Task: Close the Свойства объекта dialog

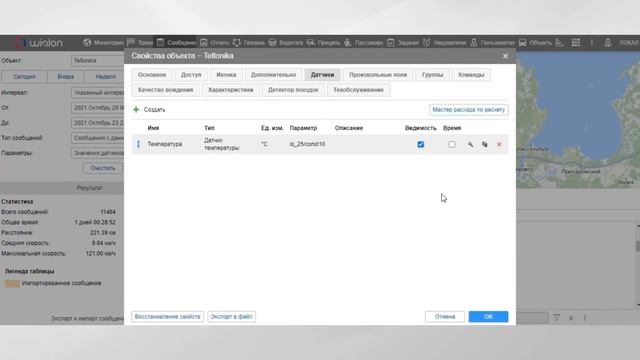Action: (505, 56)
